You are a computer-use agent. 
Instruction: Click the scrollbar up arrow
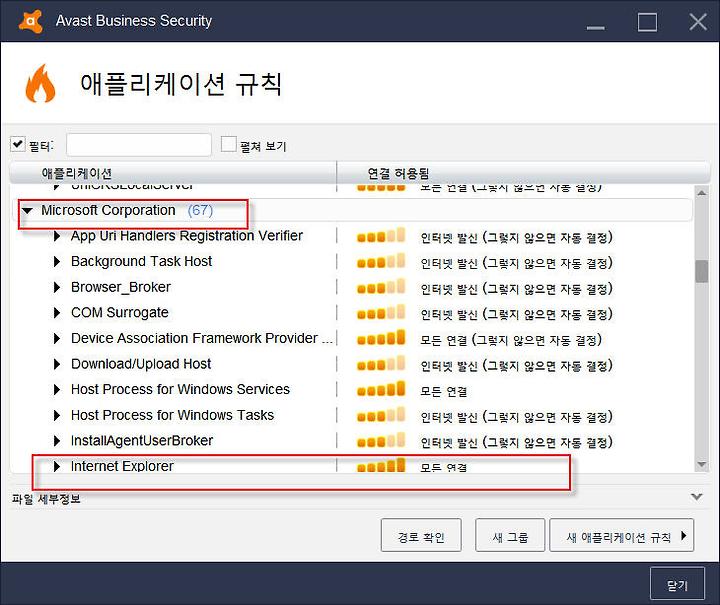click(x=702, y=193)
